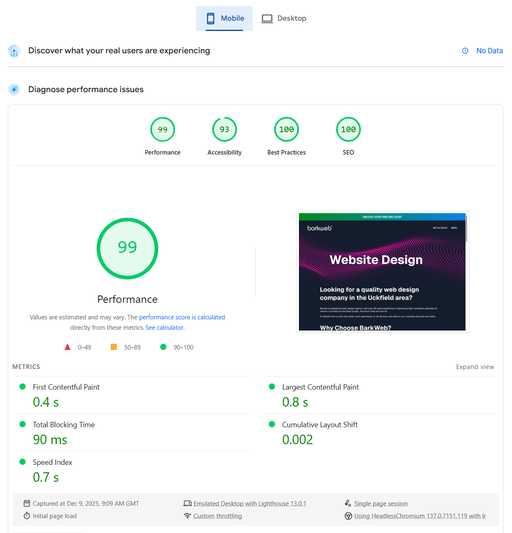Select the First Contentful Paint label
The width and height of the screenshot is (512, 533).
point(66,387)
